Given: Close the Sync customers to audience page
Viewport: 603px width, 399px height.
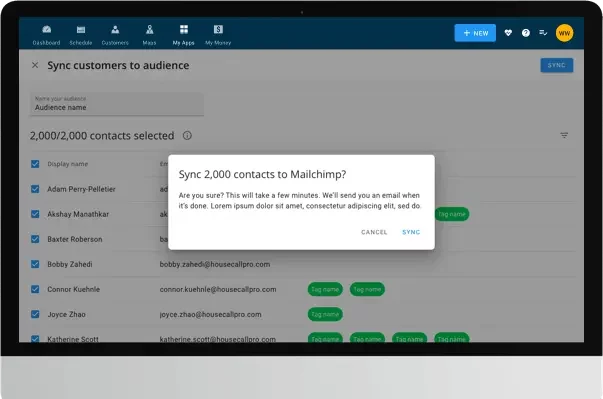Looking at the screenshot, I should (35, 65).
